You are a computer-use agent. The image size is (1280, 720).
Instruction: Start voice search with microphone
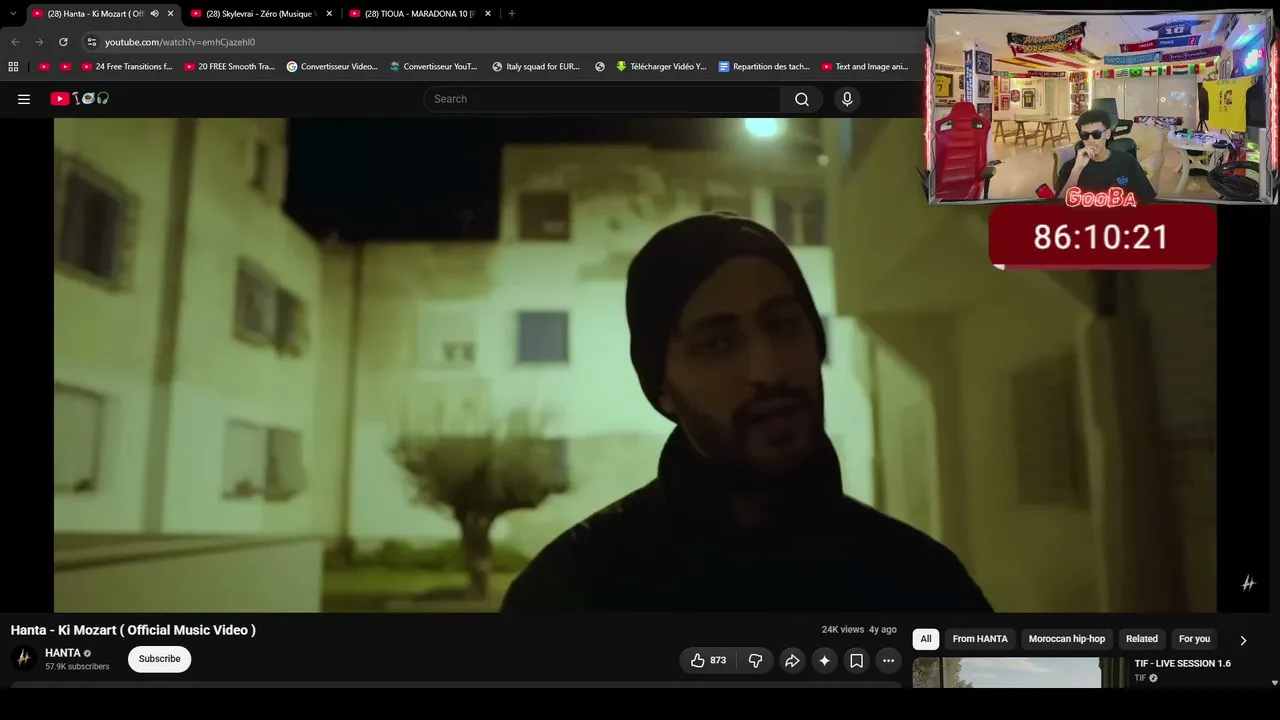coord(847,99)
